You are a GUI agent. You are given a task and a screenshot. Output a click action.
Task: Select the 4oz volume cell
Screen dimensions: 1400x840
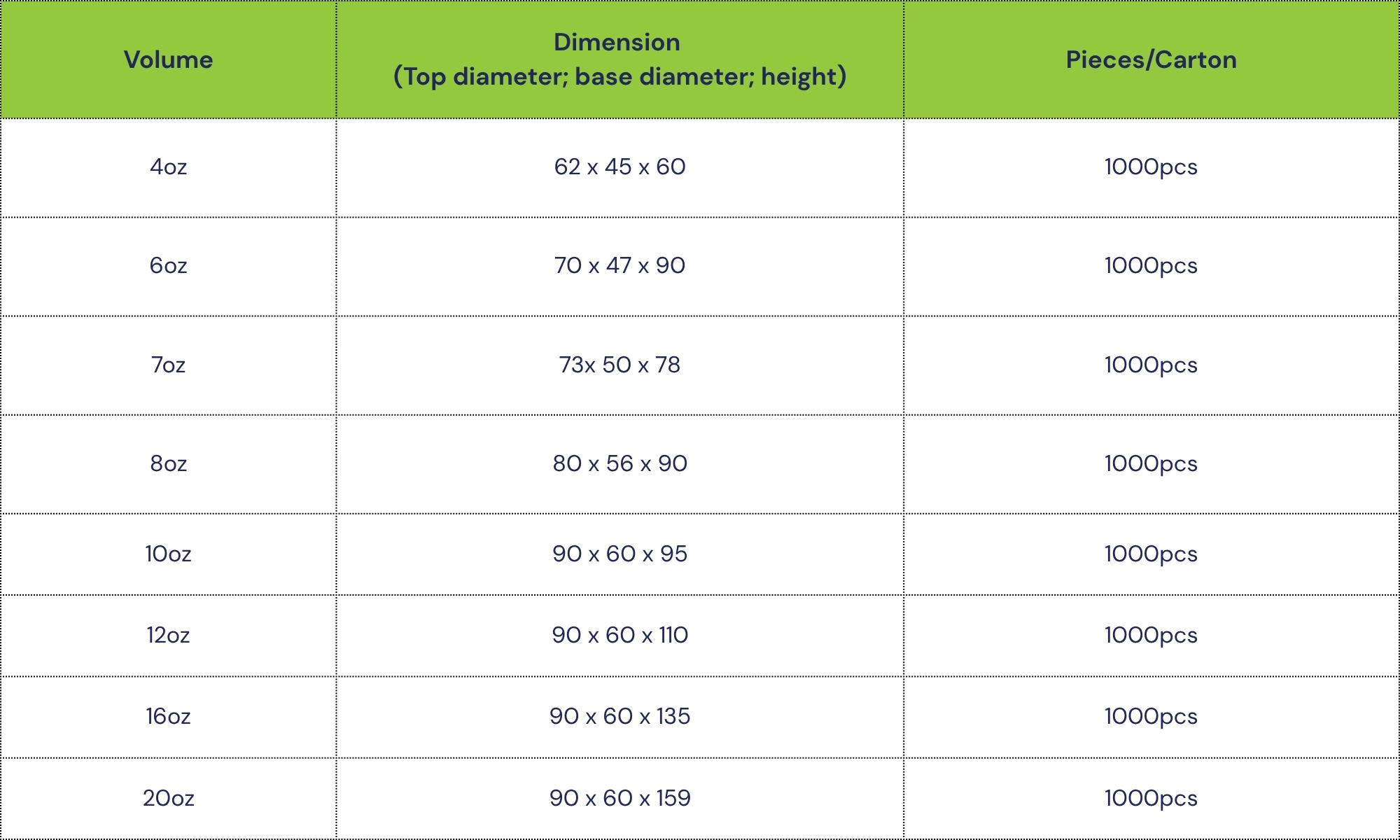(x=168, y=167)
